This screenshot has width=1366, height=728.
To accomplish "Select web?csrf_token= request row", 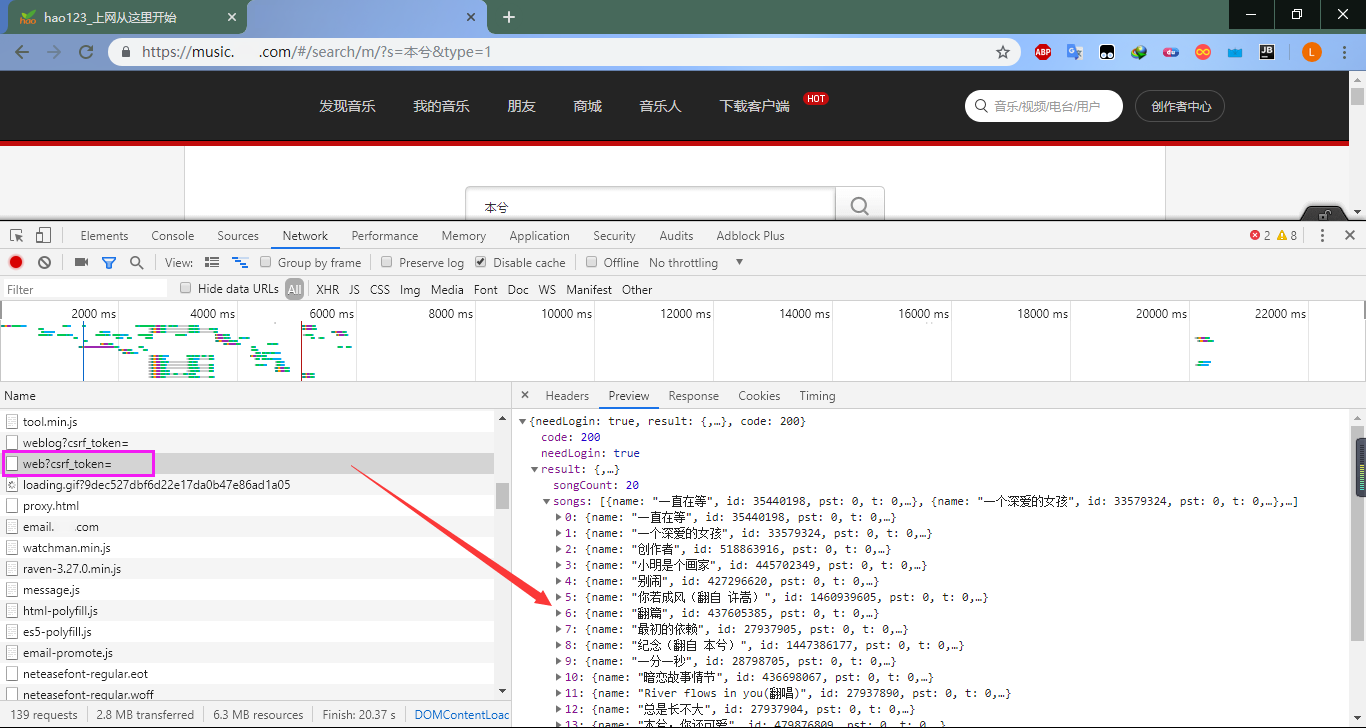I will tap(247, 464).
